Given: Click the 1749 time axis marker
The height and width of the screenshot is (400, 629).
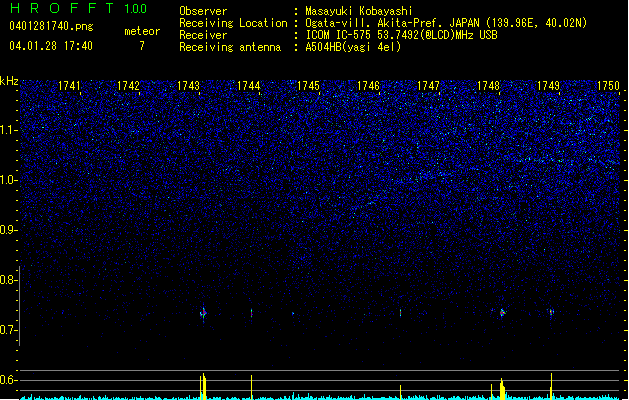Looking at the screenshot, I should [x=548, y=86].
